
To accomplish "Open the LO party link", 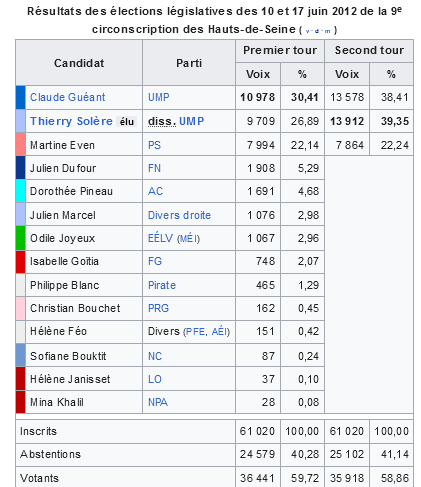I will [x=155, y=379].
